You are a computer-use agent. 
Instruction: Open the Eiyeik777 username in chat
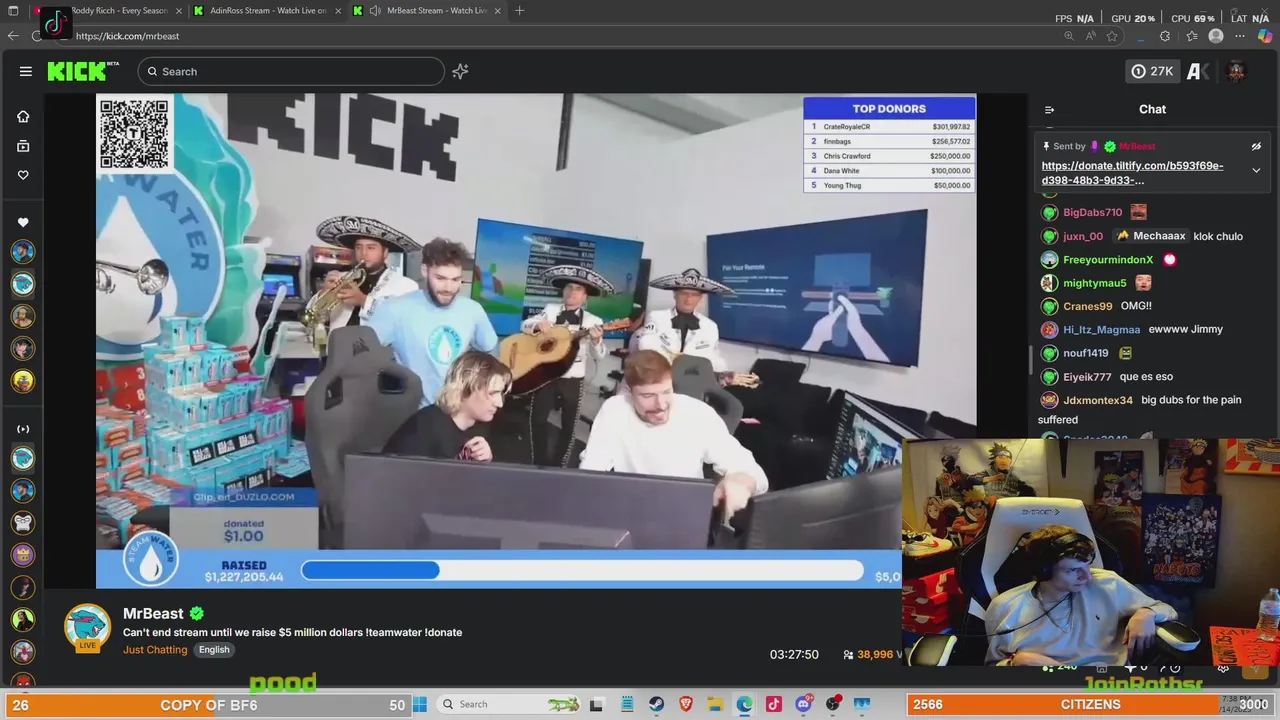tap(1087, 377)
